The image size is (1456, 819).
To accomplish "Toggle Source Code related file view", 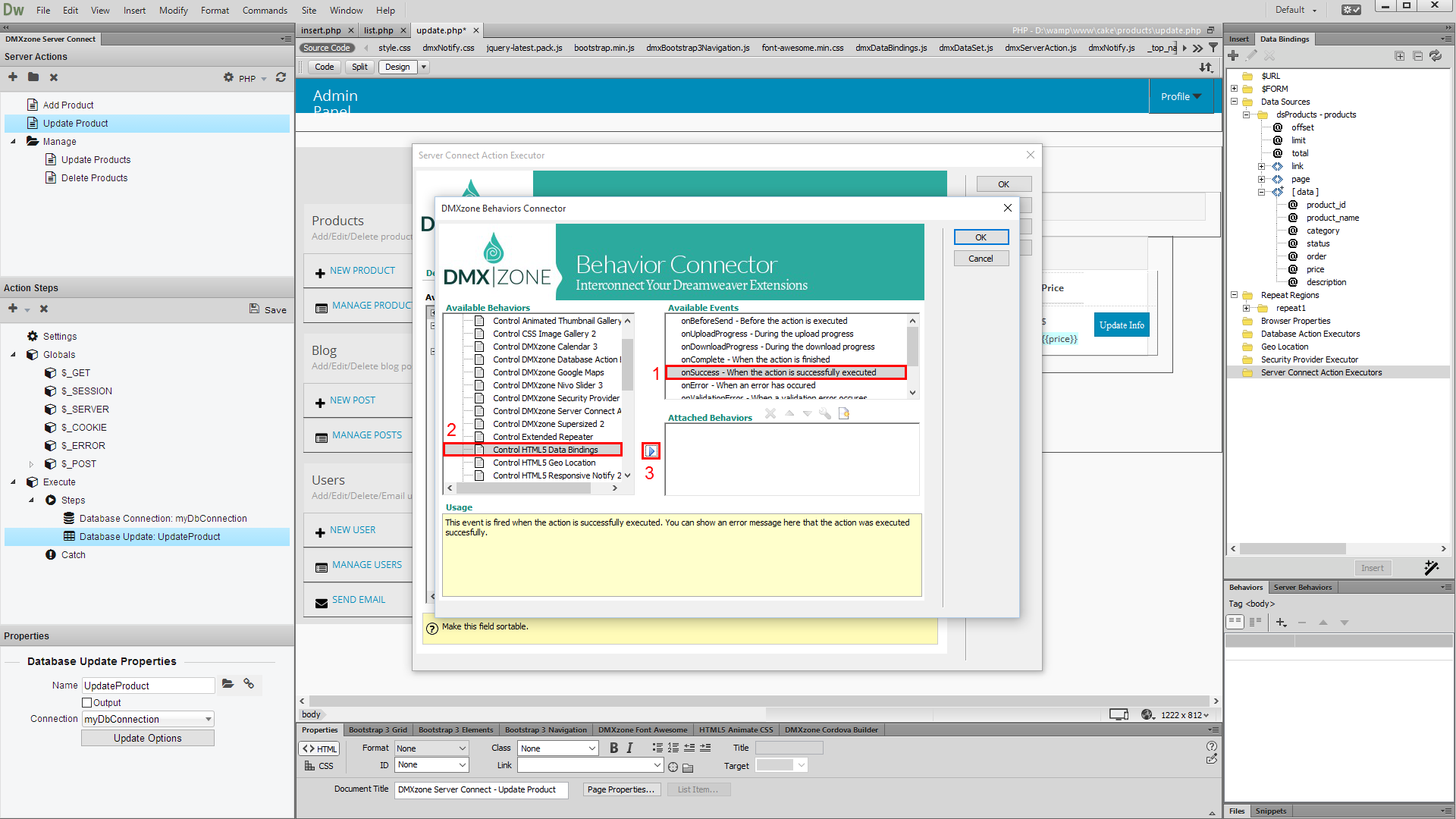I will click(x=327, y=48).
